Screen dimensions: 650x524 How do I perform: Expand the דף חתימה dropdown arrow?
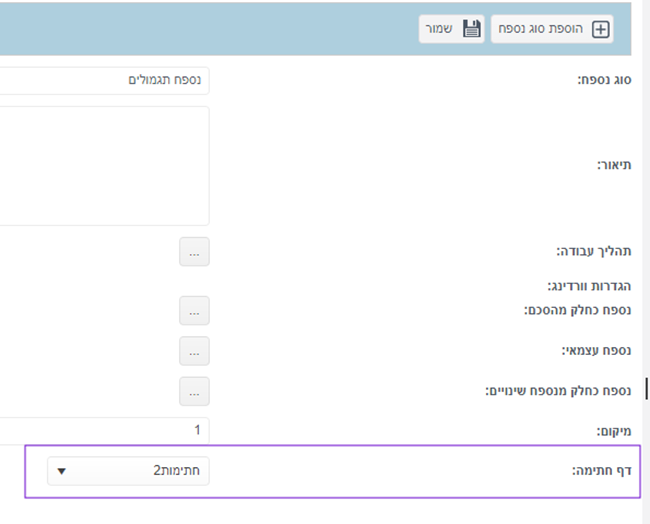point(62,471)
